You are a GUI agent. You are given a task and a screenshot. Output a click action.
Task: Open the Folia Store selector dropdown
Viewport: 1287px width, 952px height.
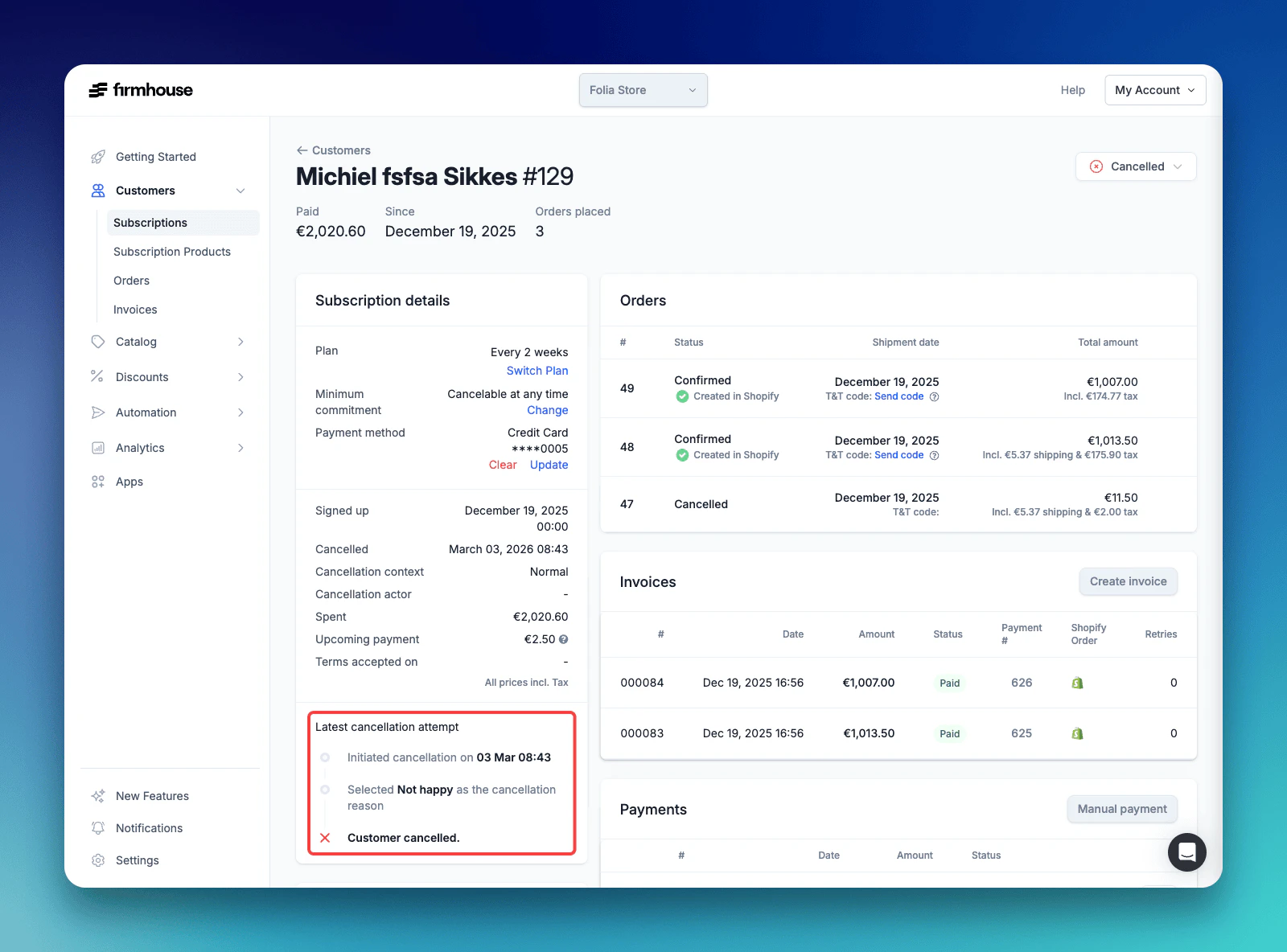click(x=643, y=90)
